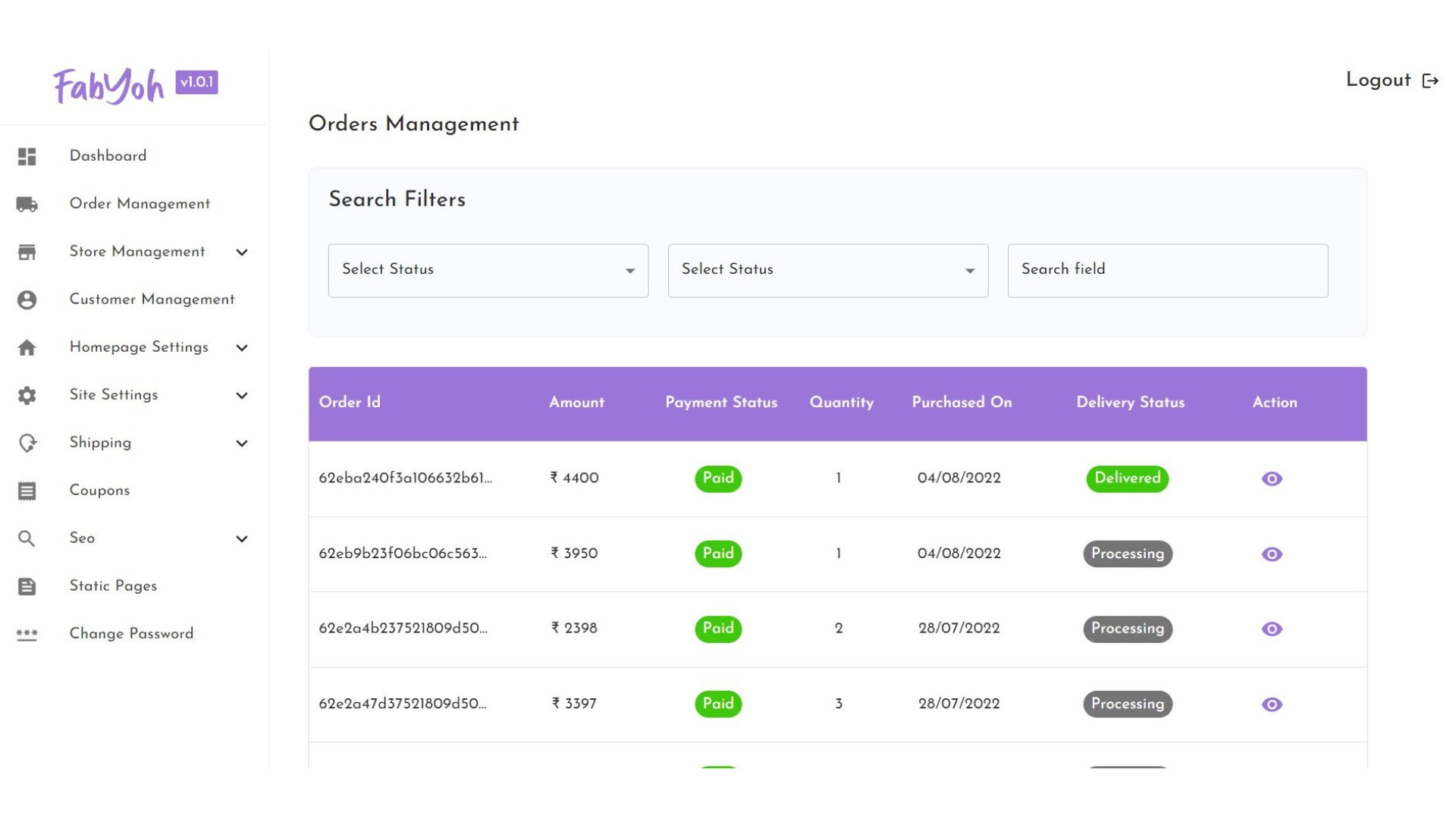Click the Change Password asterisks icon
This screenshot has height=819, width=1456.
click(x=27, y=634)
